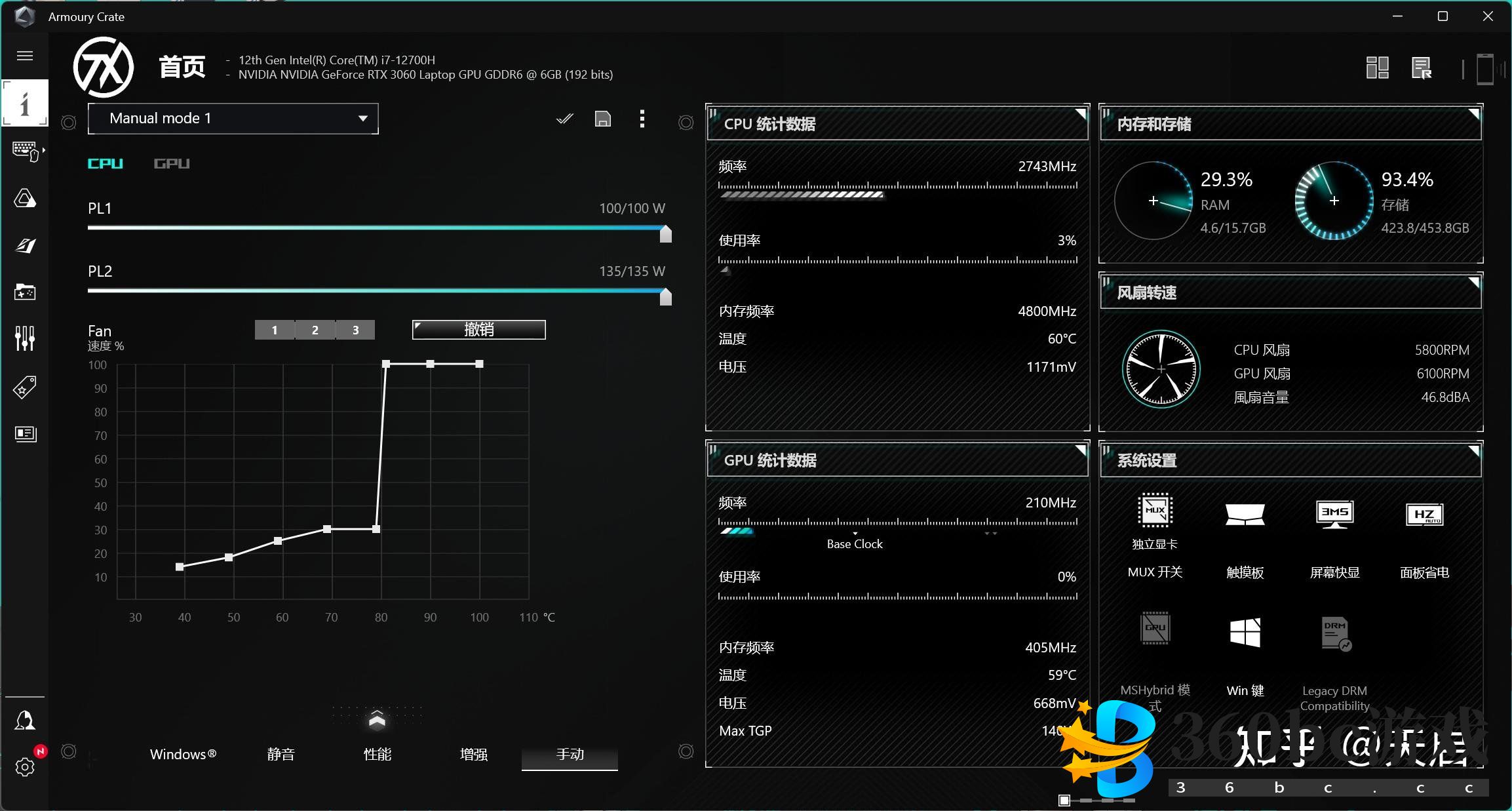Open Aura Sync lighting in the sidebar
Screen dimensions: 1512x811
25,199
